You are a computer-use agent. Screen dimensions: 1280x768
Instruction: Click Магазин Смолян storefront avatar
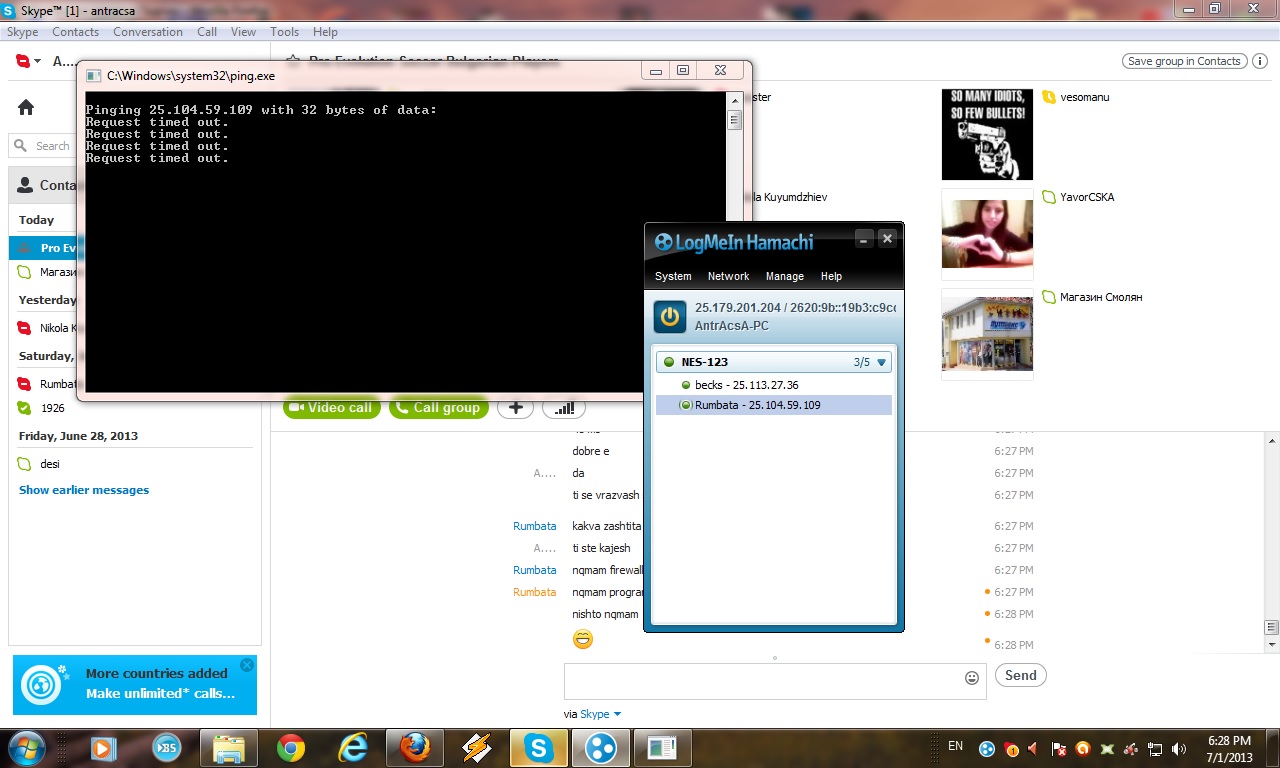(x=987, y=335)
